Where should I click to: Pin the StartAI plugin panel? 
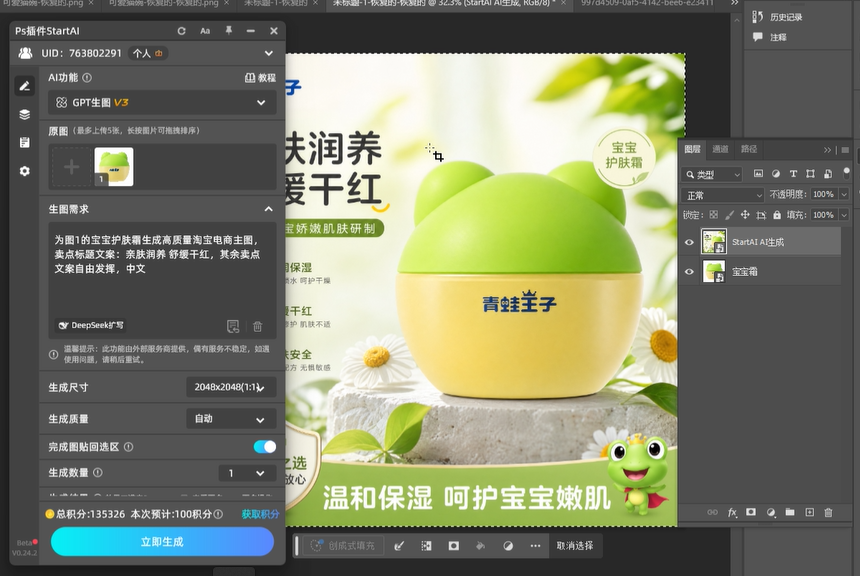(229, 31)
